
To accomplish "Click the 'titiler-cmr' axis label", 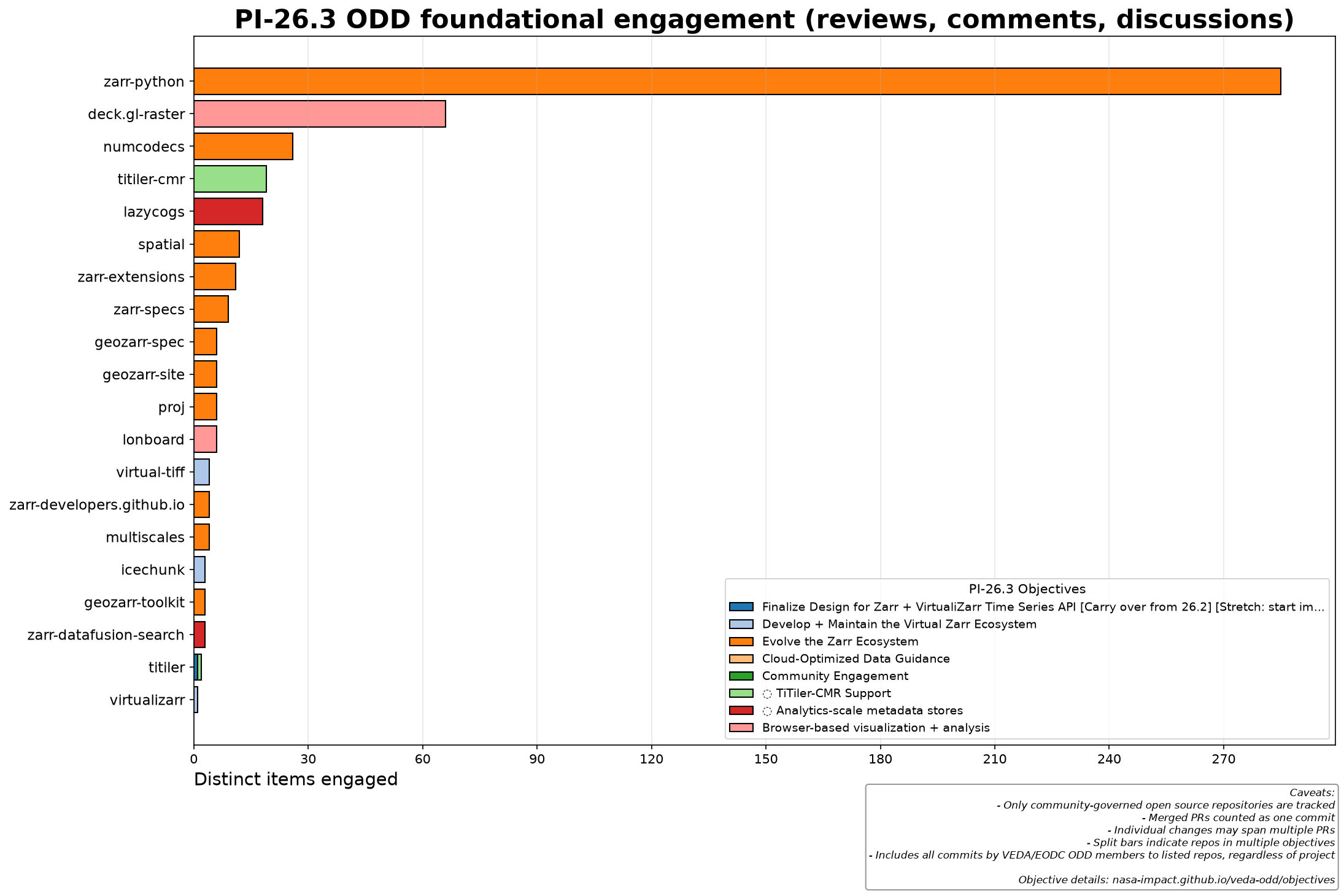I will [151, 179].
